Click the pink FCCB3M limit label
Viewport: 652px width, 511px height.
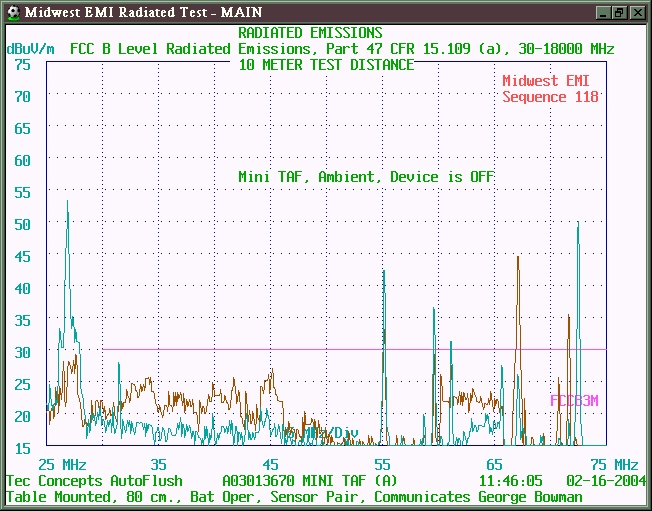[574, 401]
